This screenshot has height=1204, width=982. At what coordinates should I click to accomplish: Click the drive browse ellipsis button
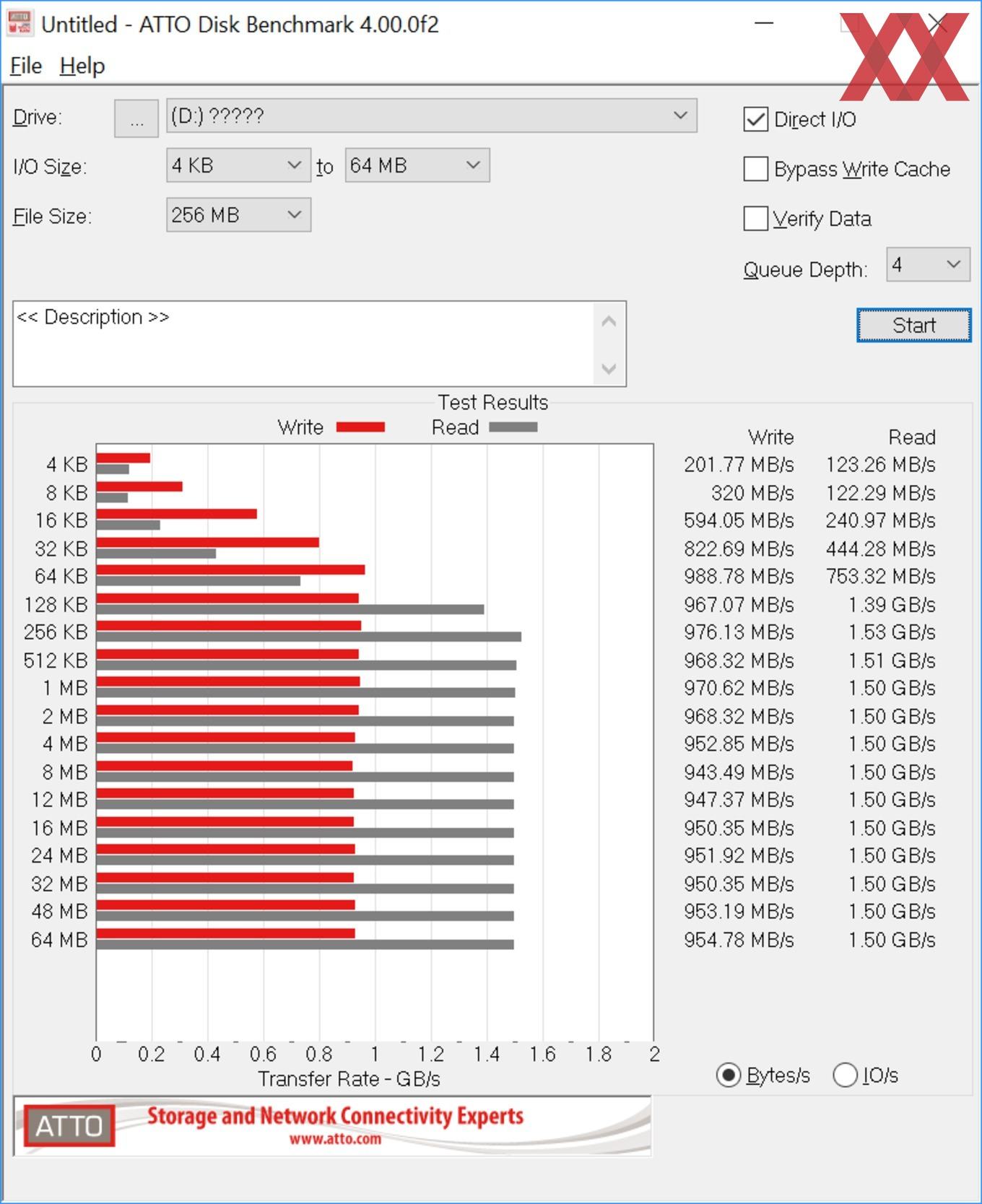point(136,118)
